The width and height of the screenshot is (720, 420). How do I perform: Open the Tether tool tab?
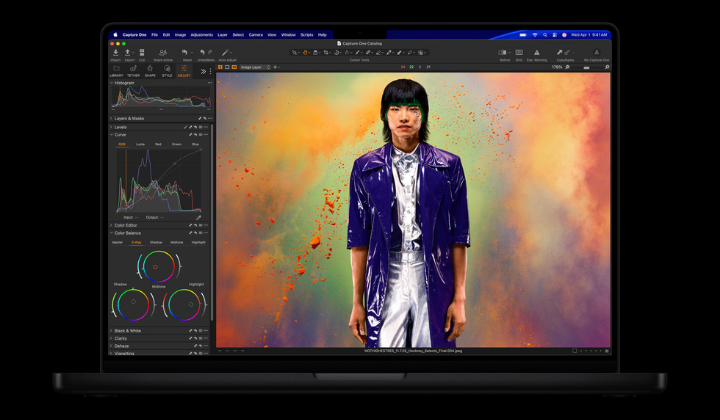pyautogui.click(x=133, y=71)
